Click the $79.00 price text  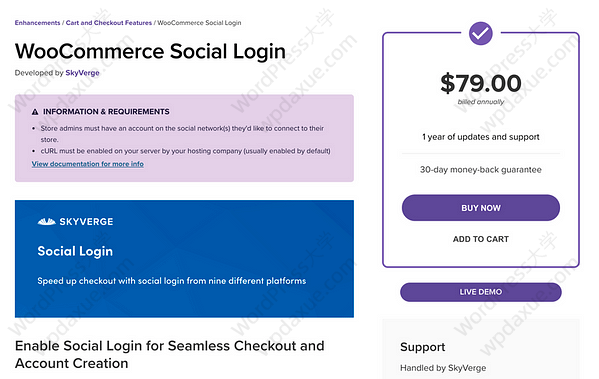pos(481,83)
